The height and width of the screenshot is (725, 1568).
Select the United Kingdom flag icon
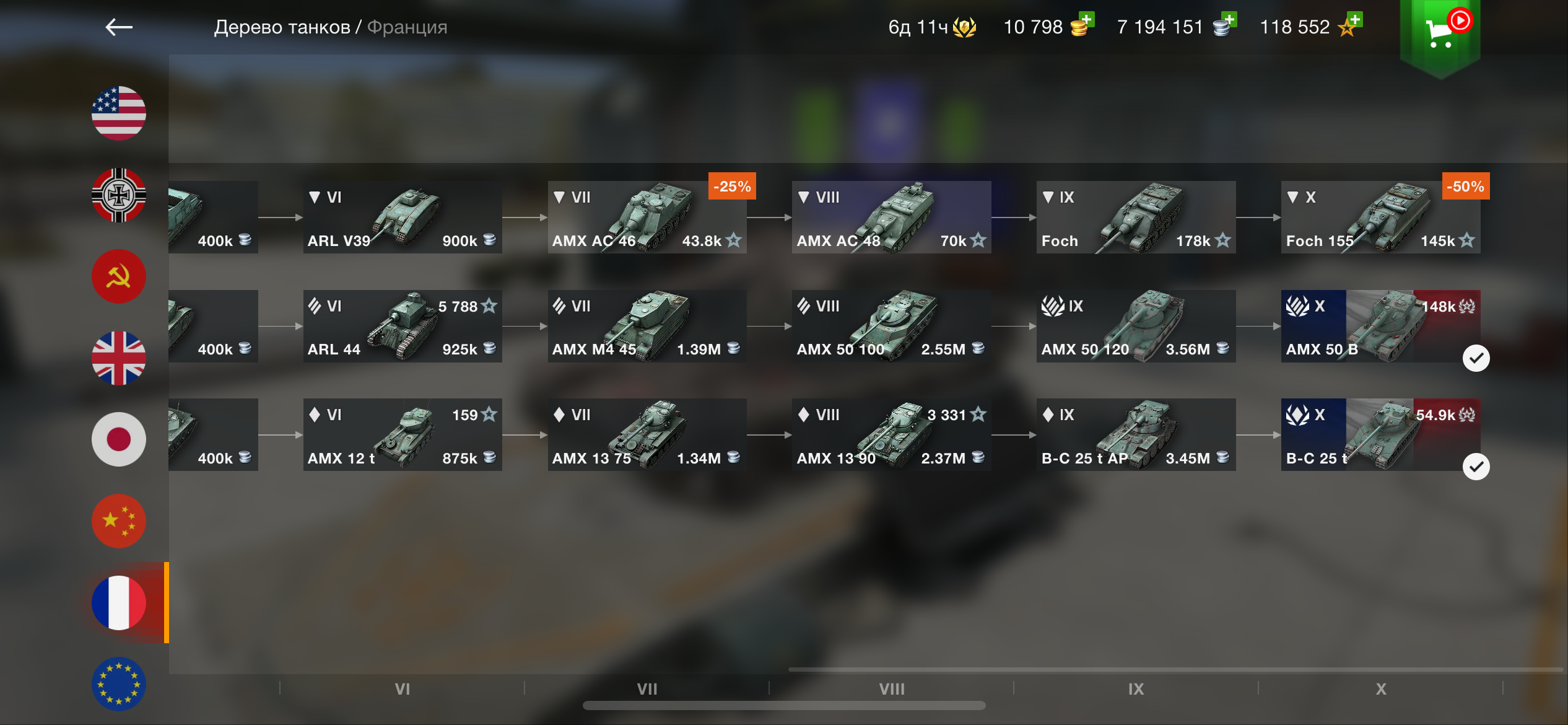[x=118, y=358]
